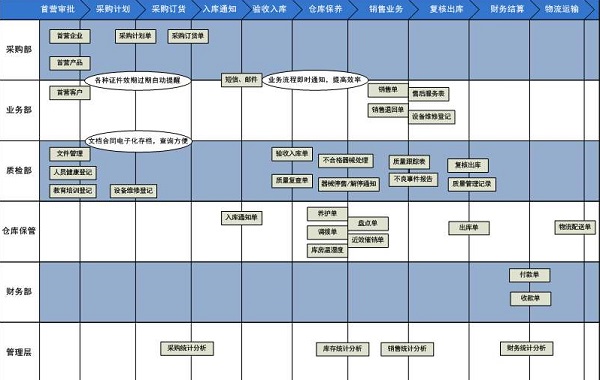Open the 首营客户 box
This screenshot has height=380, width=600.
pyautogui.click(x=70, y=93)
